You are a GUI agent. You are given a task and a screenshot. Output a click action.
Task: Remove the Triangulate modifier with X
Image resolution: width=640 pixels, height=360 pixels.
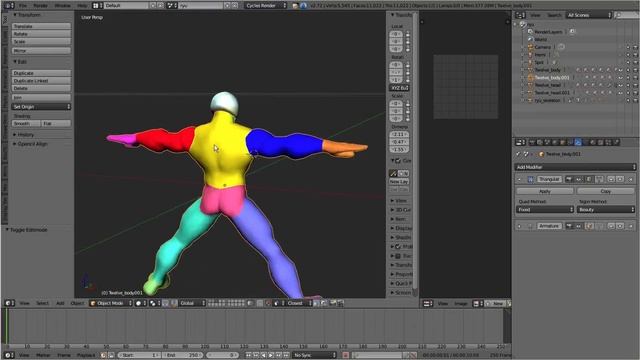tap(631, 179)
